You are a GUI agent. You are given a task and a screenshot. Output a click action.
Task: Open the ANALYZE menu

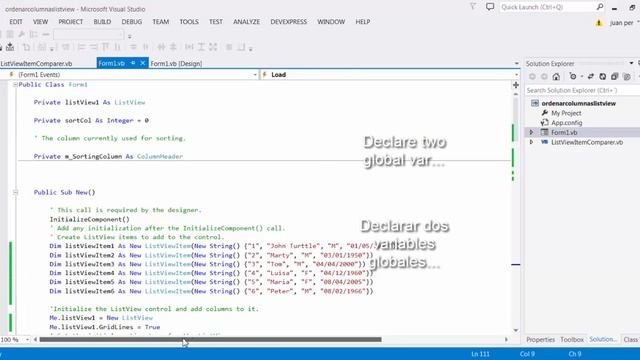(247, 22)
